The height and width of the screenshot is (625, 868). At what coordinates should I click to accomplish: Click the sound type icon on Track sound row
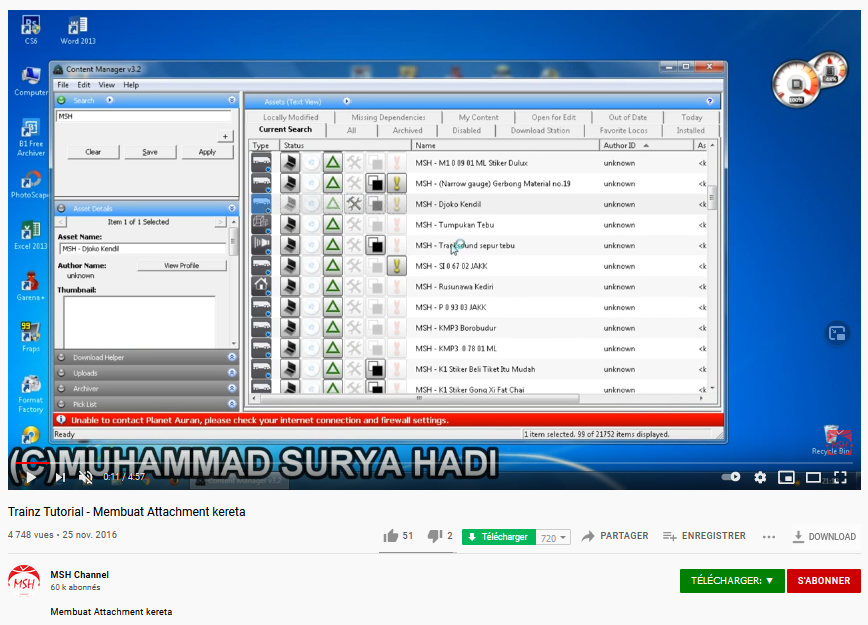(261, 245)
